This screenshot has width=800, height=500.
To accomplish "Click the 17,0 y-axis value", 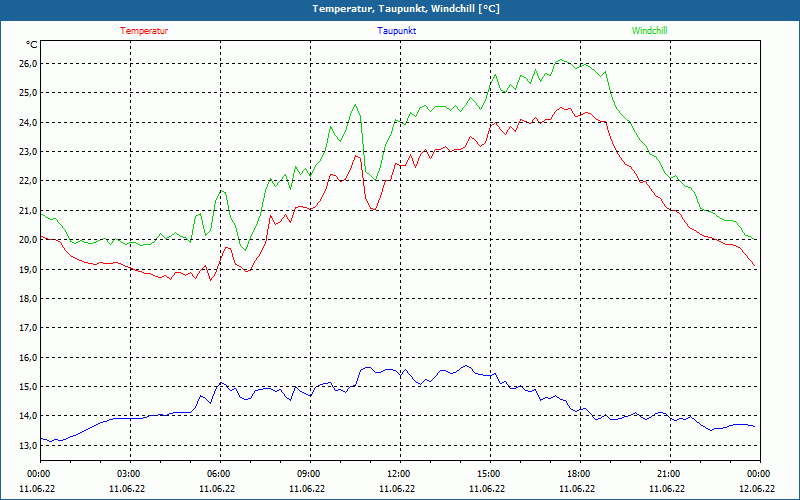I will point(29,328).
